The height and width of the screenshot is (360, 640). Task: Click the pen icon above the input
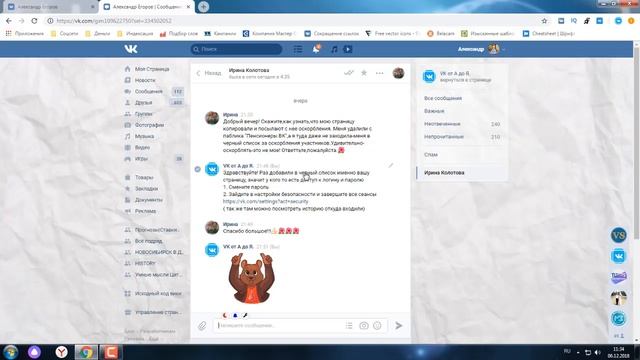tap(245, 315)
